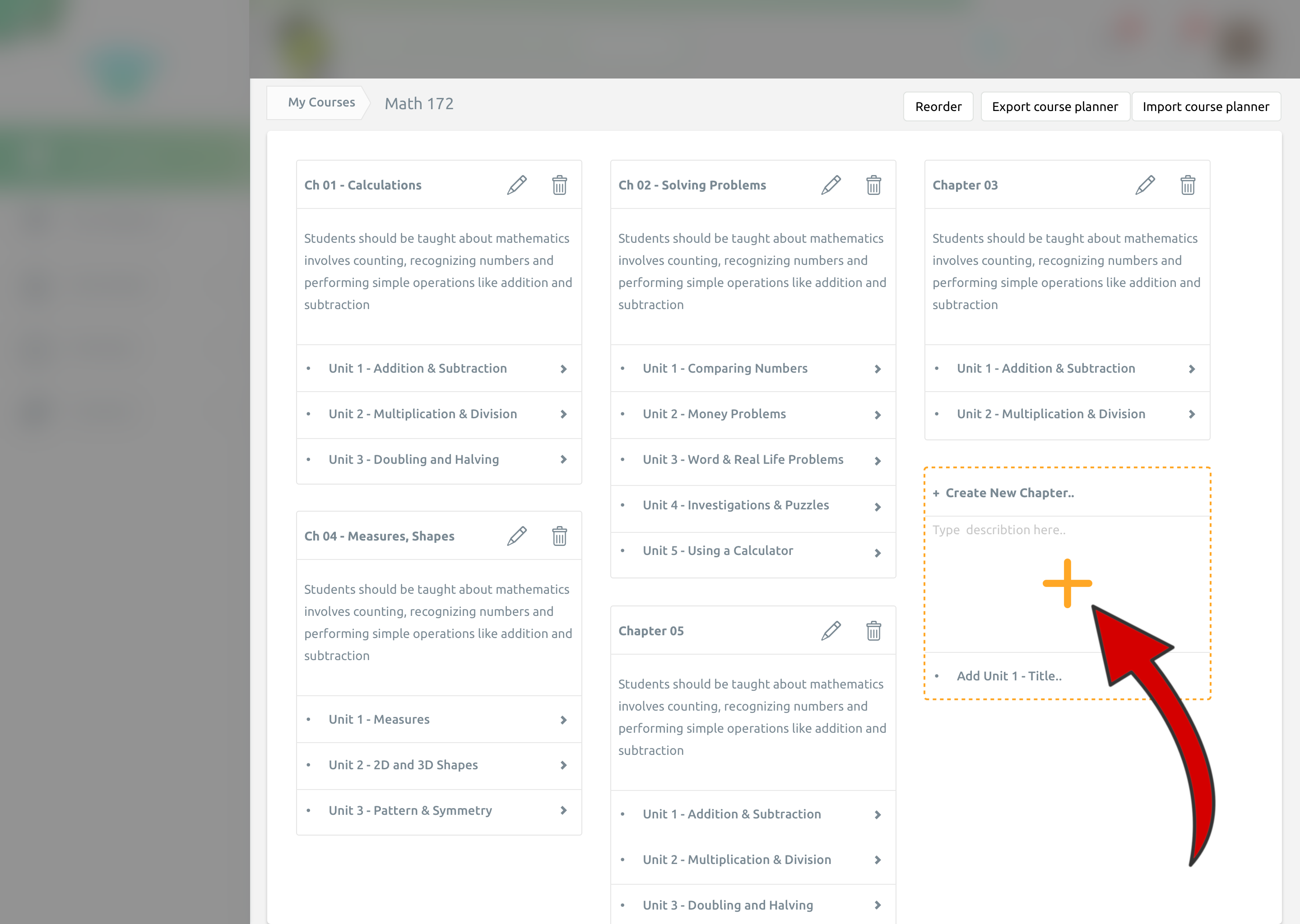This screenshot has height=924, width=1300.
Task: Click the Create New Chapter title field
Action: coord(1010,493)
